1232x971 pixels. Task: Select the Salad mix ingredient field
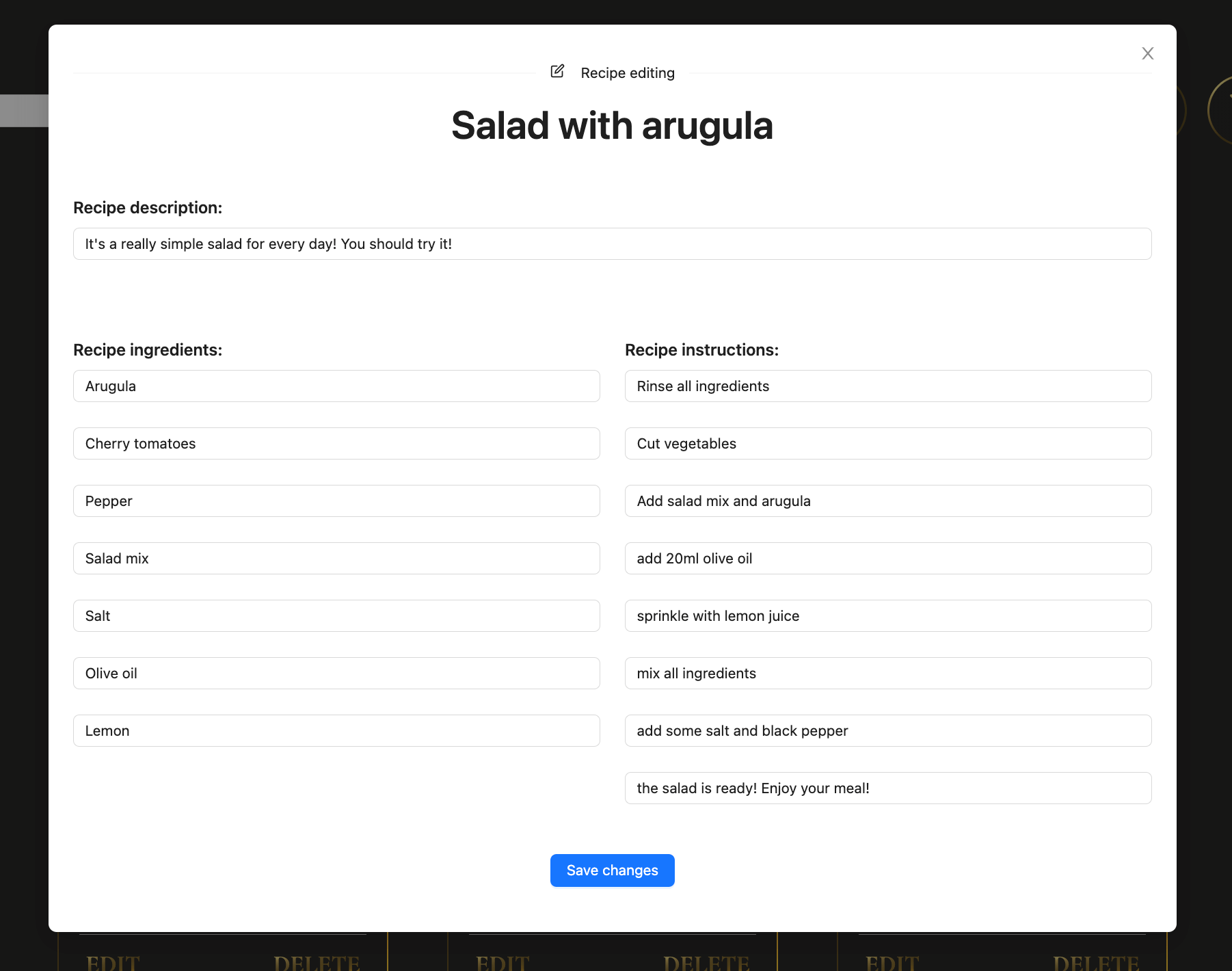336,558
